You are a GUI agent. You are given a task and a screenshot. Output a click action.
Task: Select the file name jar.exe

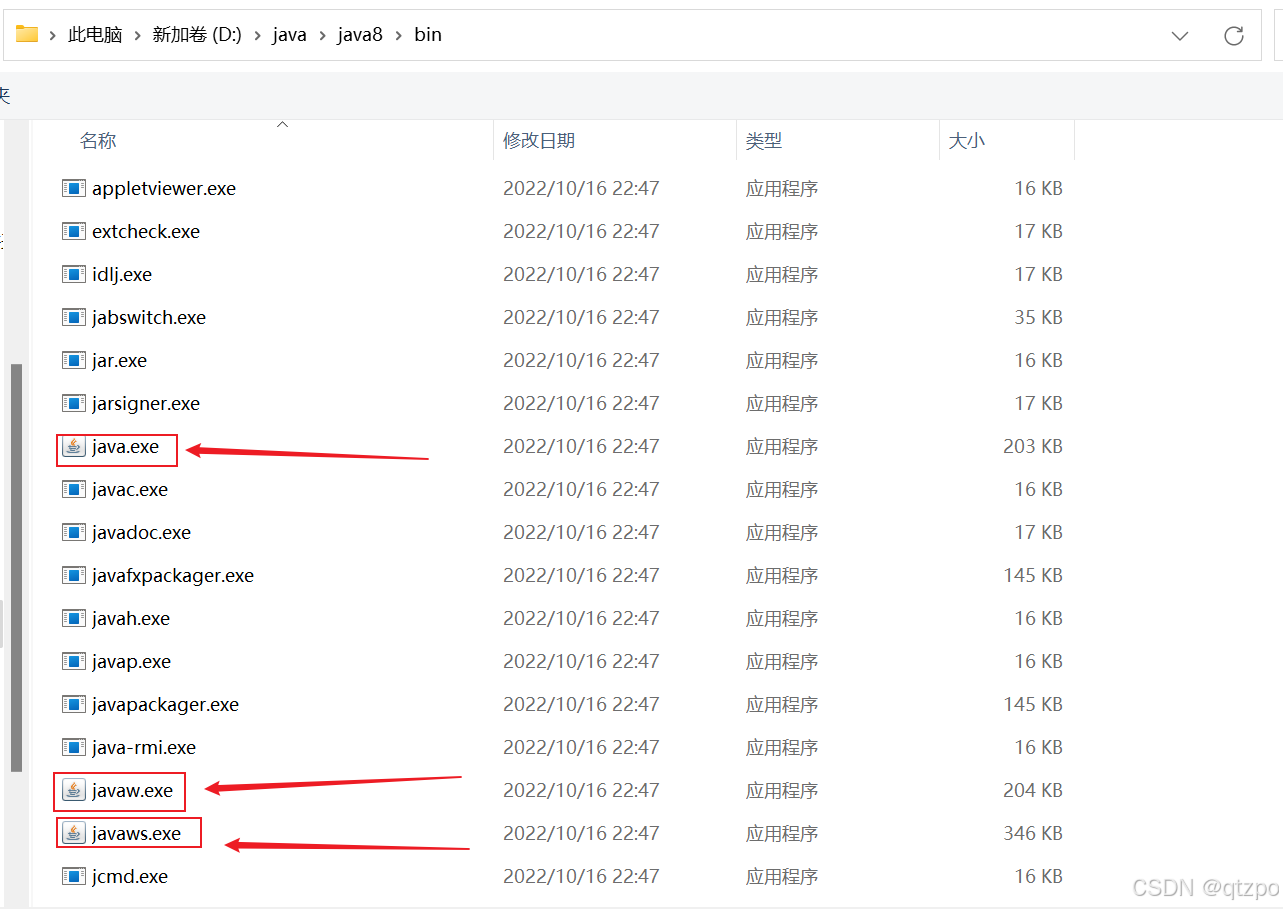coord(119,360)
